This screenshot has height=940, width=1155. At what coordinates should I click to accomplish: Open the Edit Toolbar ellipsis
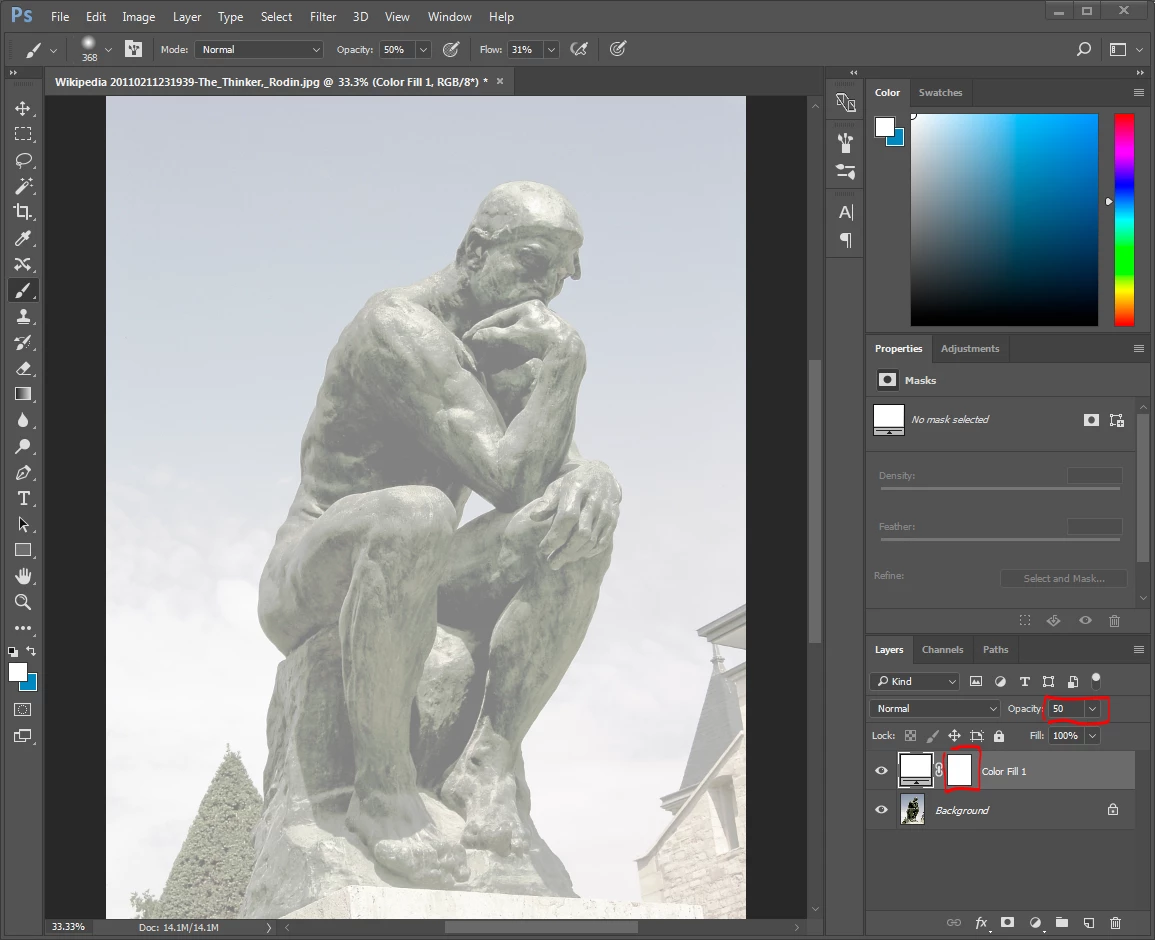click(23, 628)
